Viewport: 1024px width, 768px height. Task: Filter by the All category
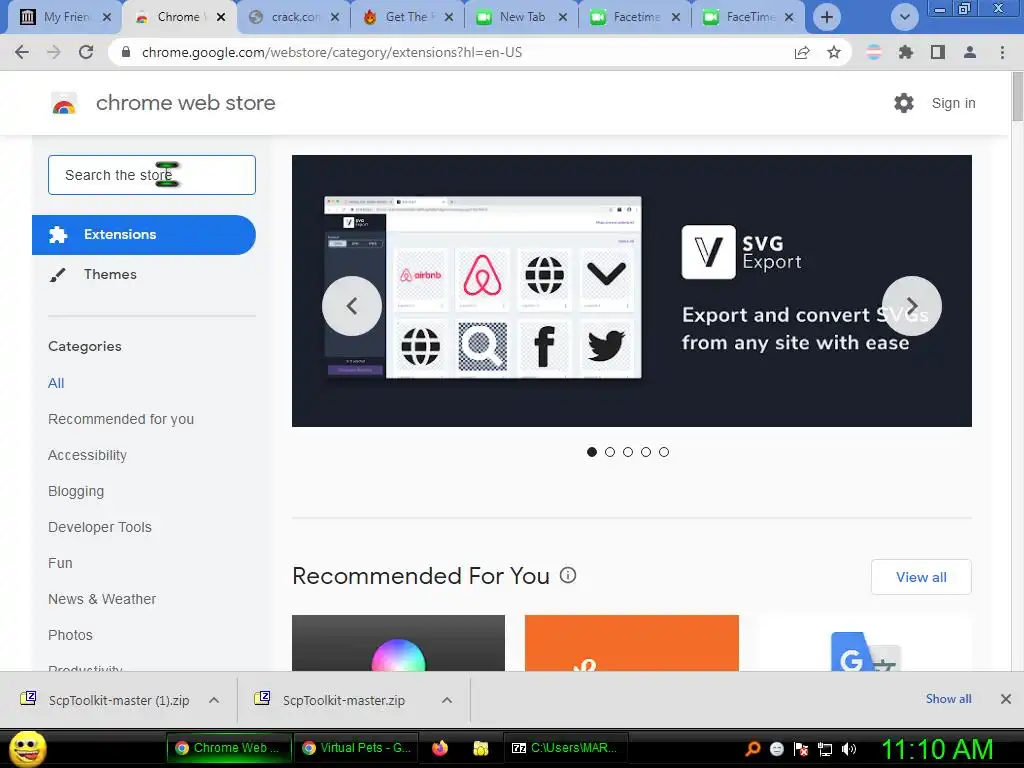click(56, 383)
